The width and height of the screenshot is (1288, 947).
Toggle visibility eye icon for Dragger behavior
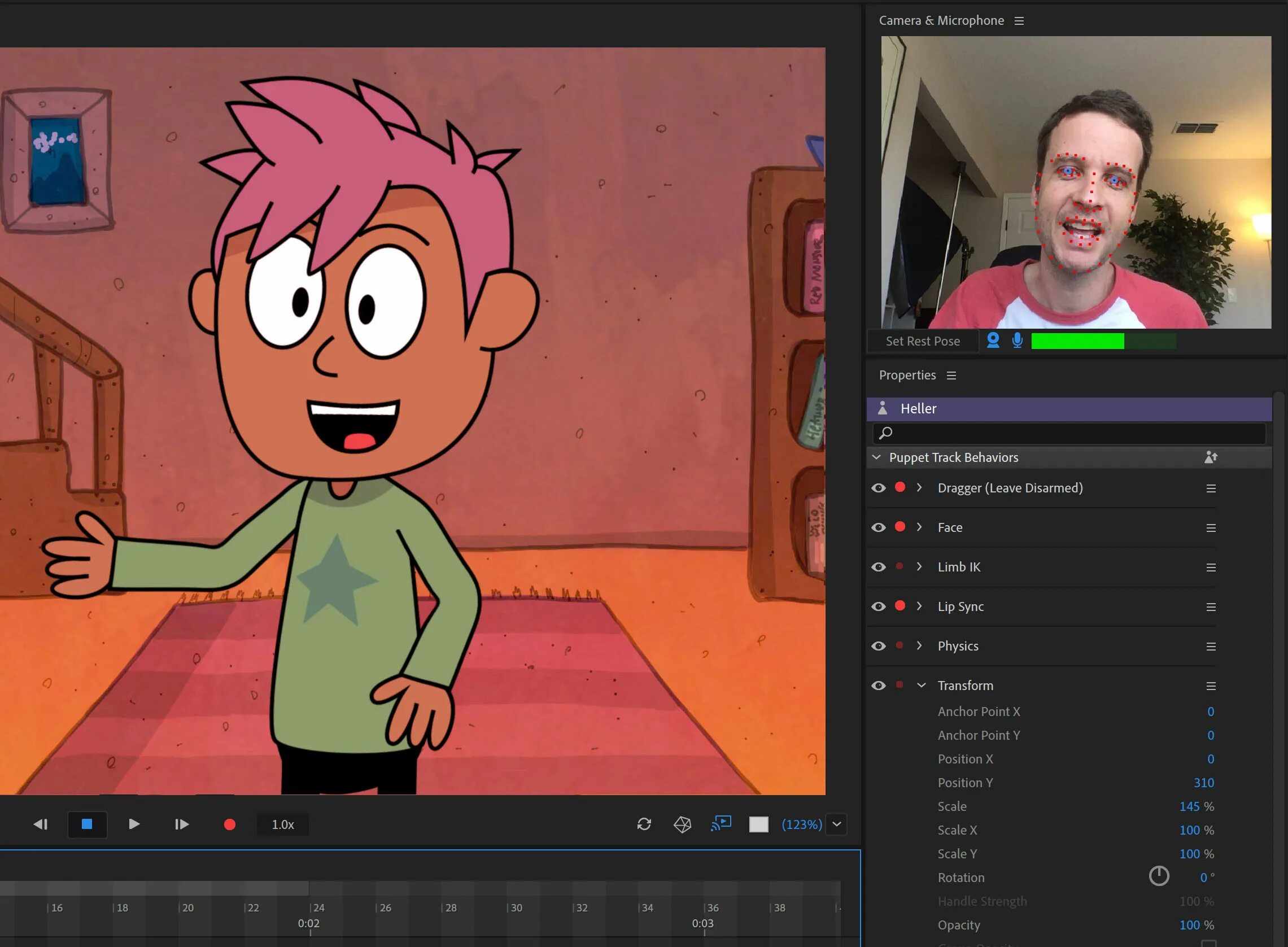878,488
